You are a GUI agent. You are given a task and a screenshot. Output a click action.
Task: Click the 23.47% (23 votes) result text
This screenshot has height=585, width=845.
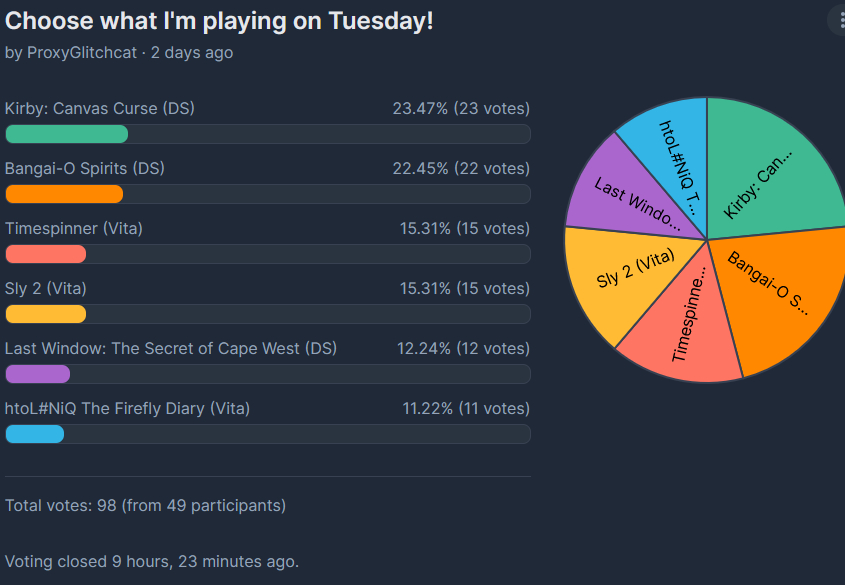pyautogui.click(x=460, y=109)
